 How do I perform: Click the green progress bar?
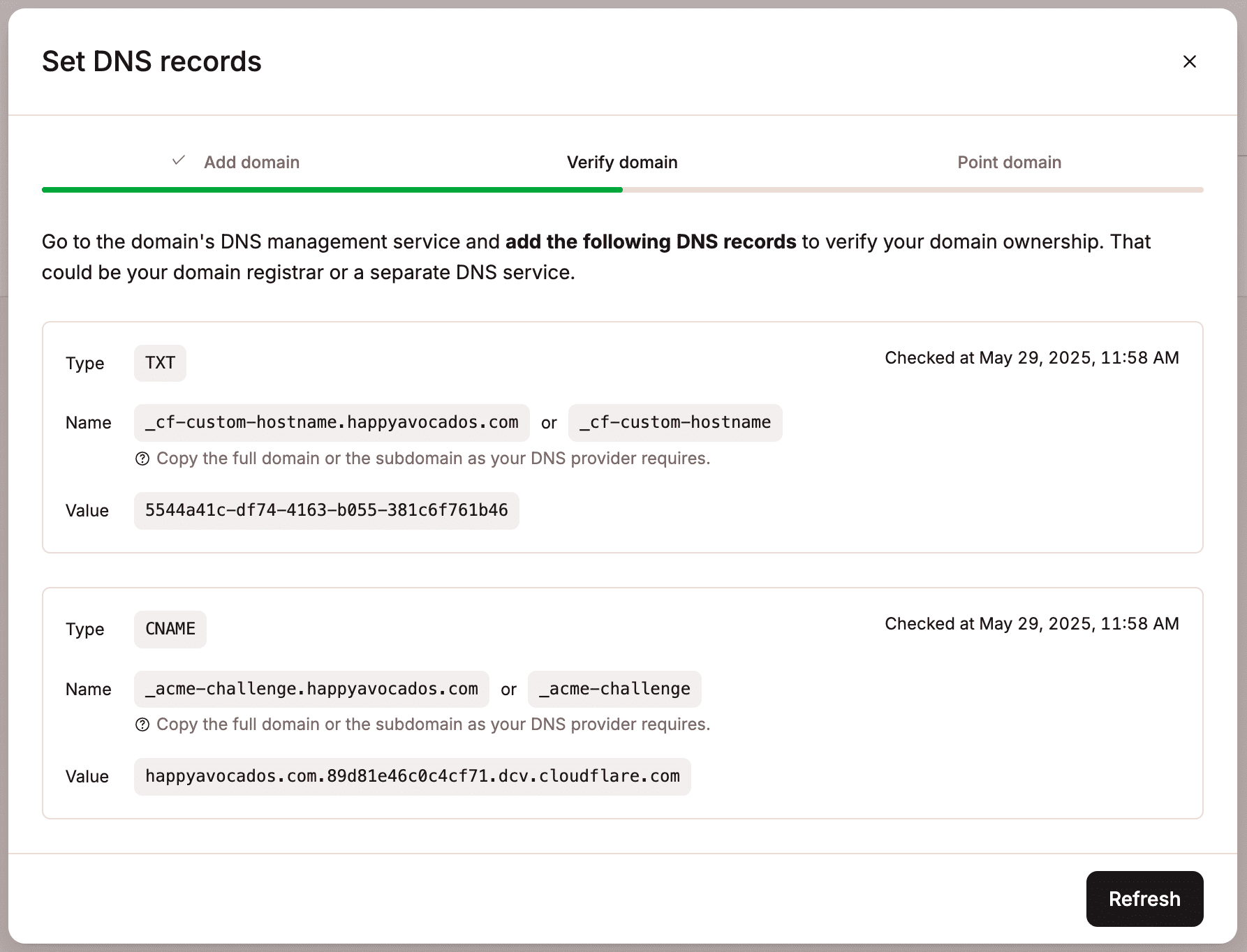click(332, 189)
